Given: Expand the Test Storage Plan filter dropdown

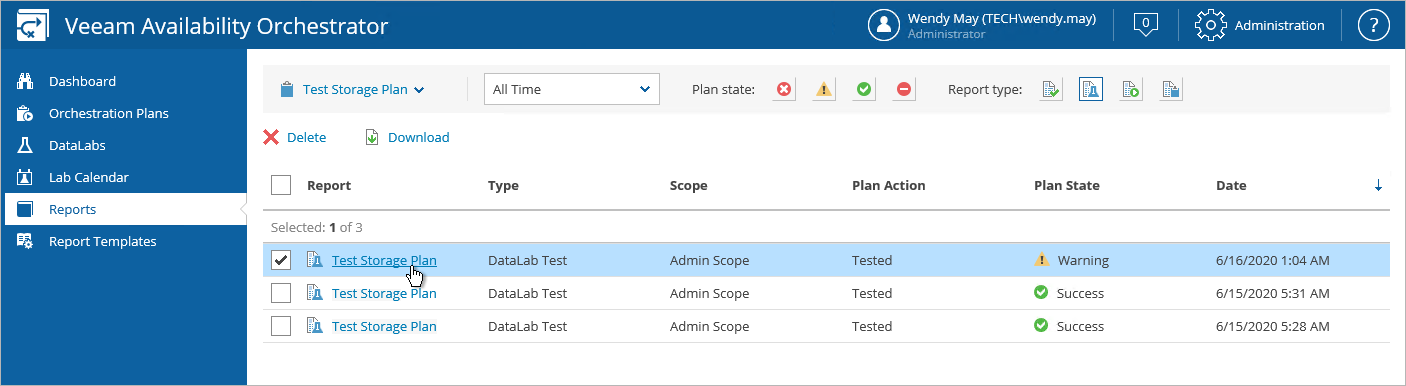Looking at the screenshot, I should [x=352, y=89].
